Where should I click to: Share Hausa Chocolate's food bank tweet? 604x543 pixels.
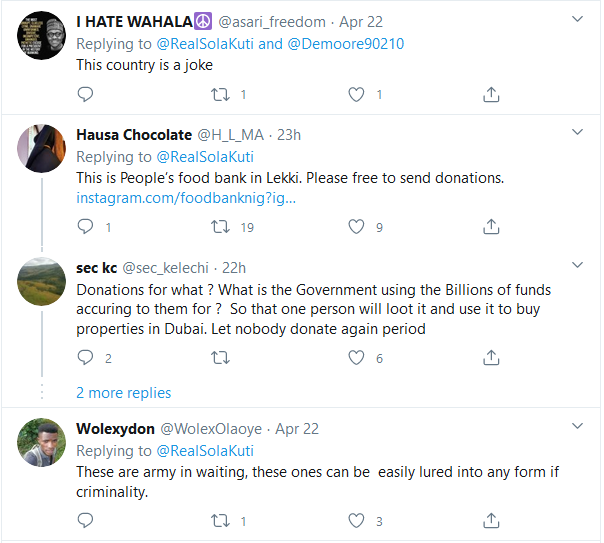click(x=491, y=227)
